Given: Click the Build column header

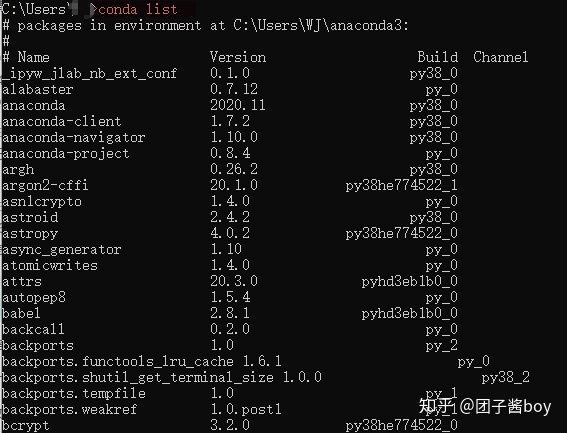Looking at the screenshot, I should point(438,57).
